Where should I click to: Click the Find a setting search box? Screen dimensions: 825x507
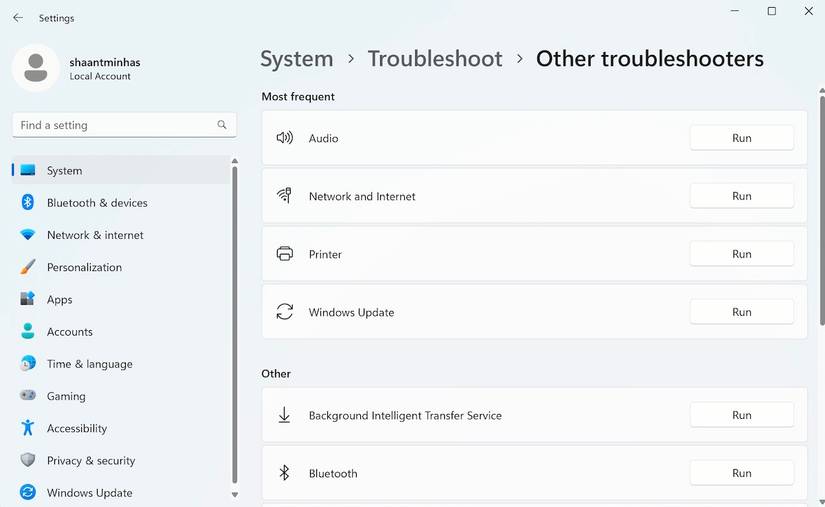click(x=124, y=125)
